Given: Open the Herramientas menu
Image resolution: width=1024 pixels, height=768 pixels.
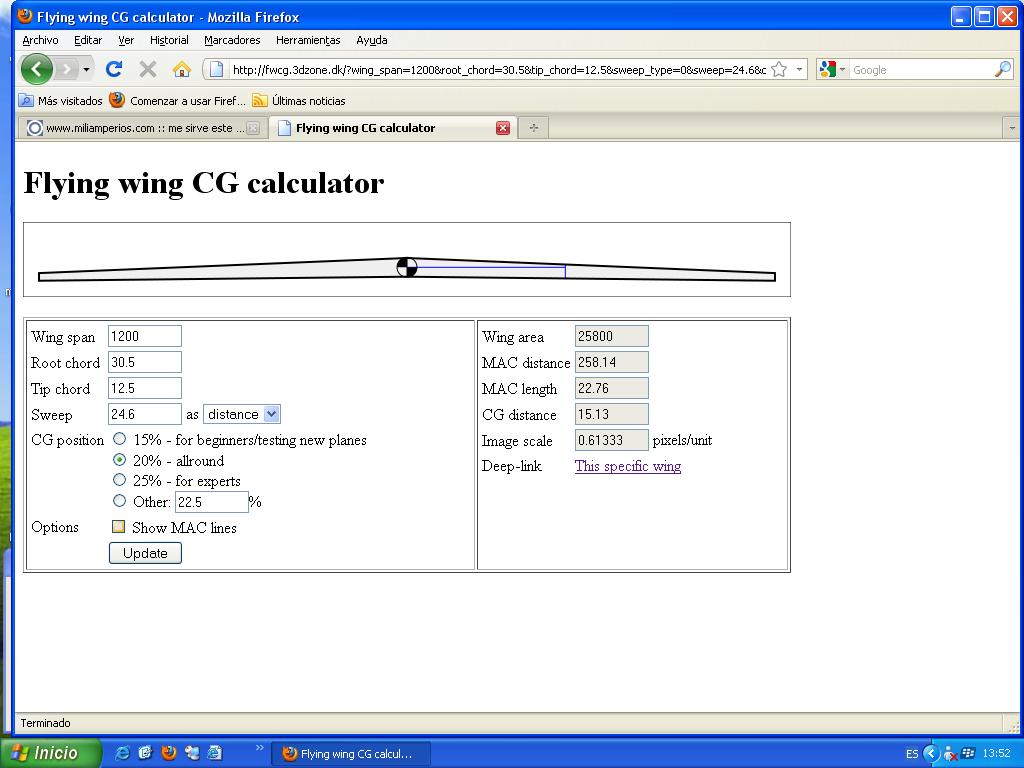Looking at the screenshot, I should pos(307,40).
